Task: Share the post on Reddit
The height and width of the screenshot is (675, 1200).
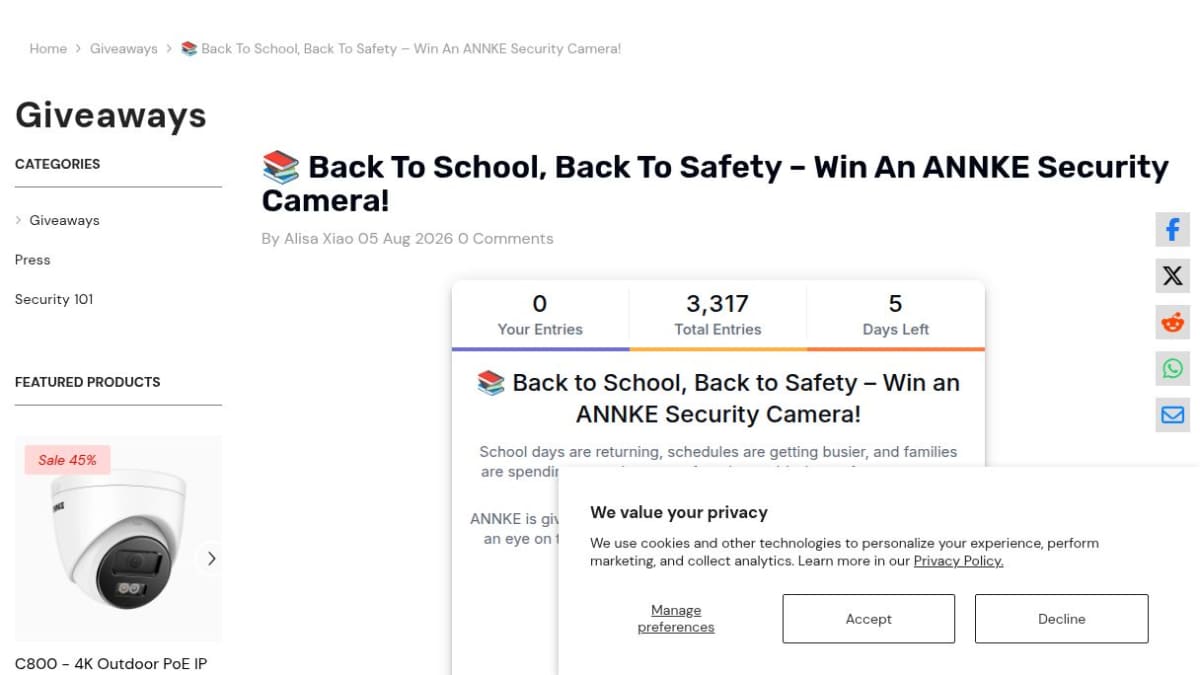Action: click(x=1172, y=322)
